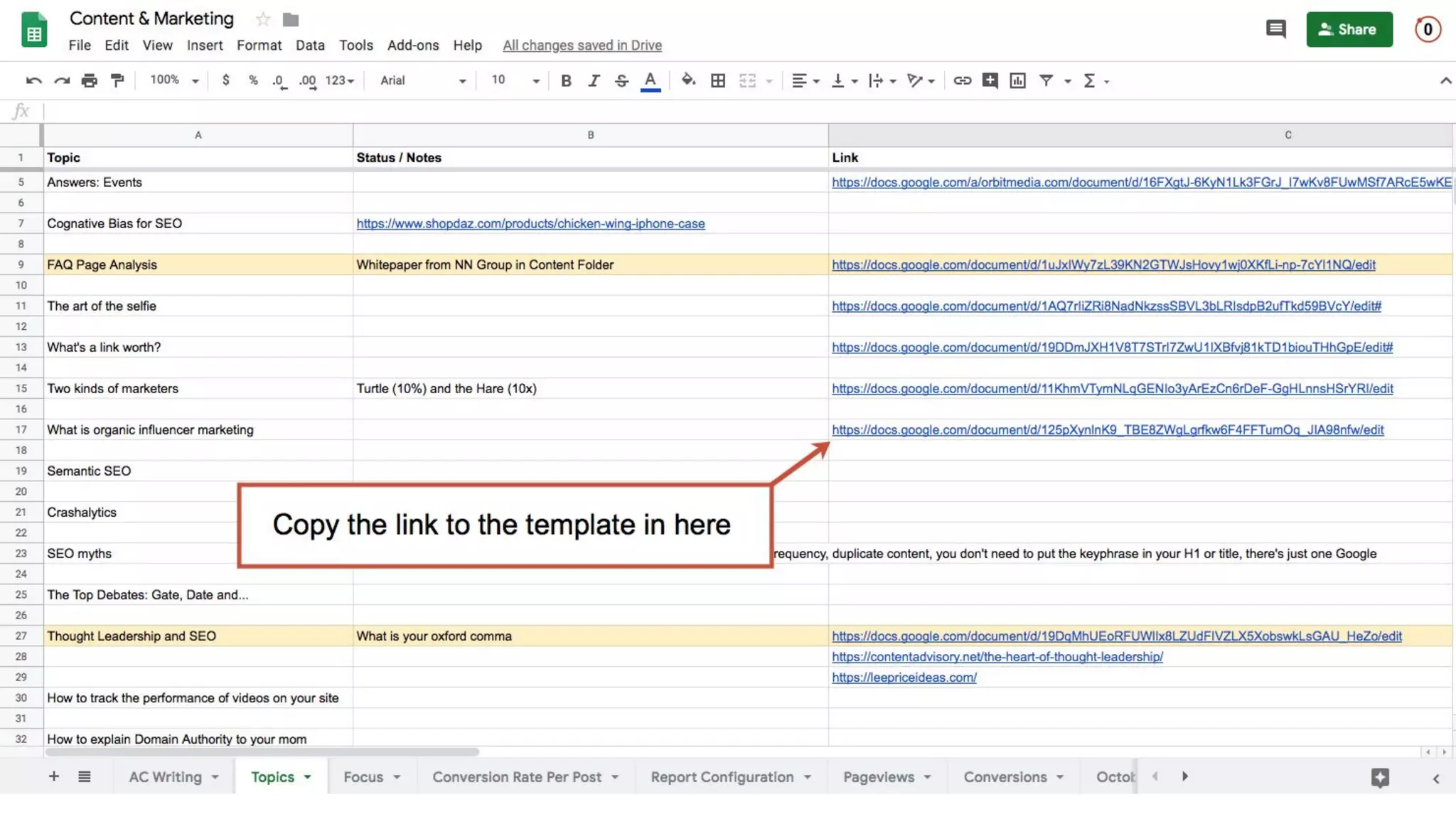Select the paint format roller icon

tap(117, 80)
